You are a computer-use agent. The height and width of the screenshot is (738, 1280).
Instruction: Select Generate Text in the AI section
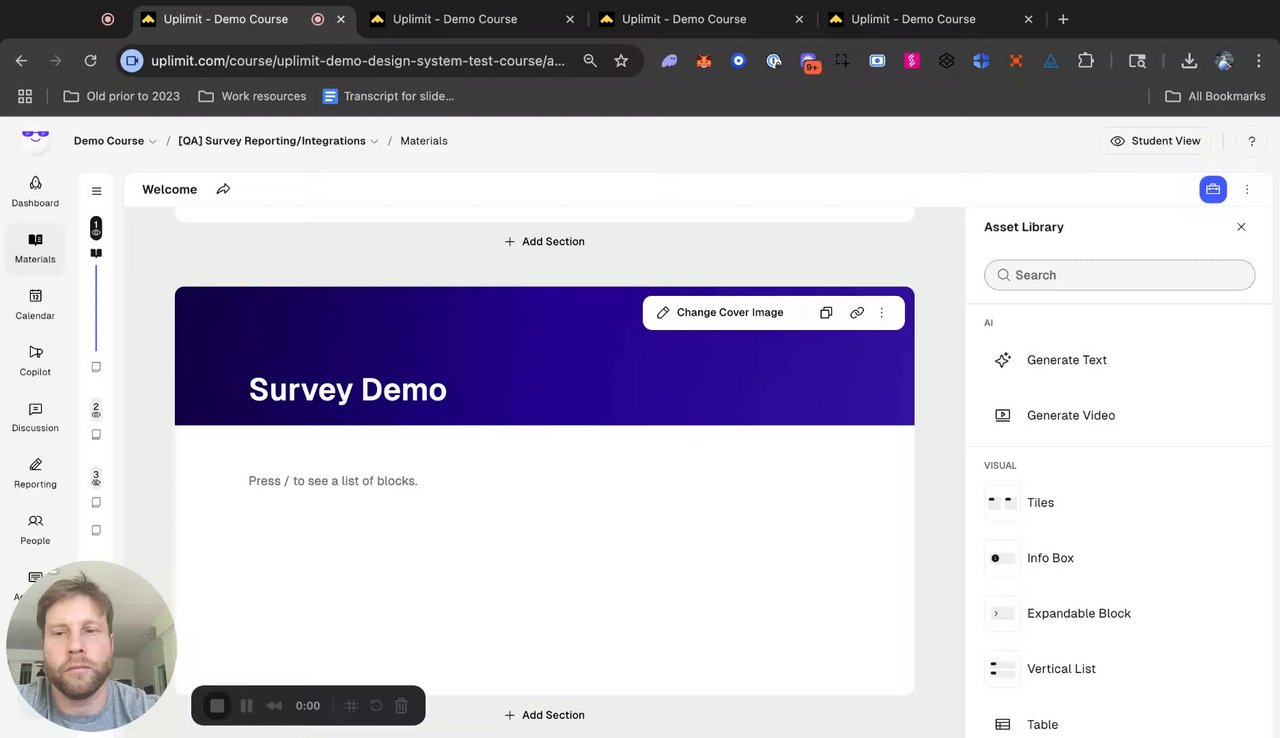point(1120,360)
